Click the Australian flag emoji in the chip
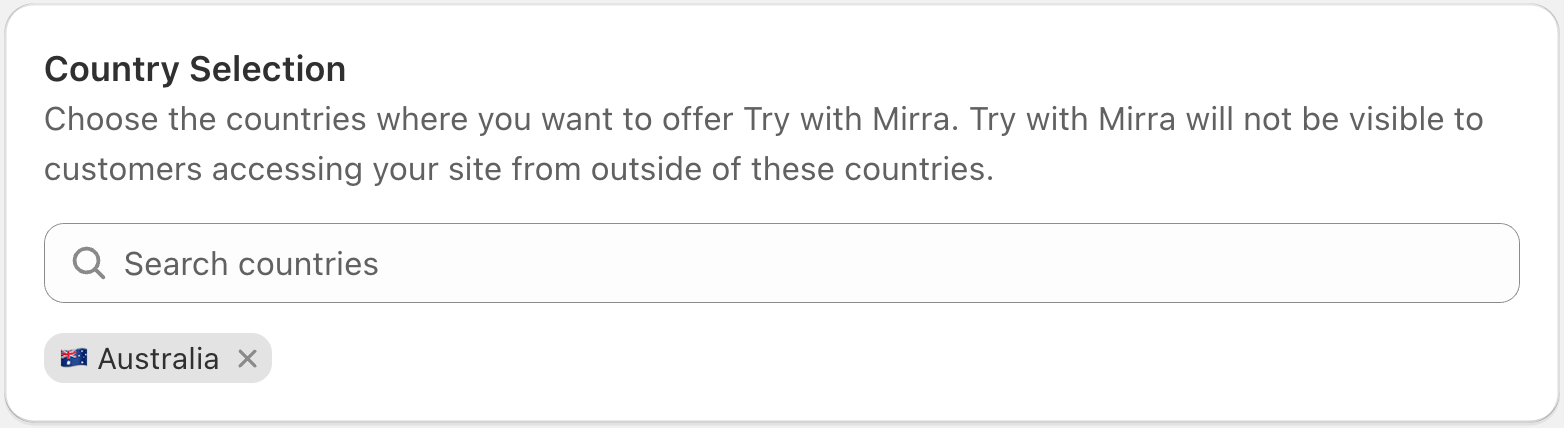The height and width of the screenshot is (428, 1564). click(74, 359)
